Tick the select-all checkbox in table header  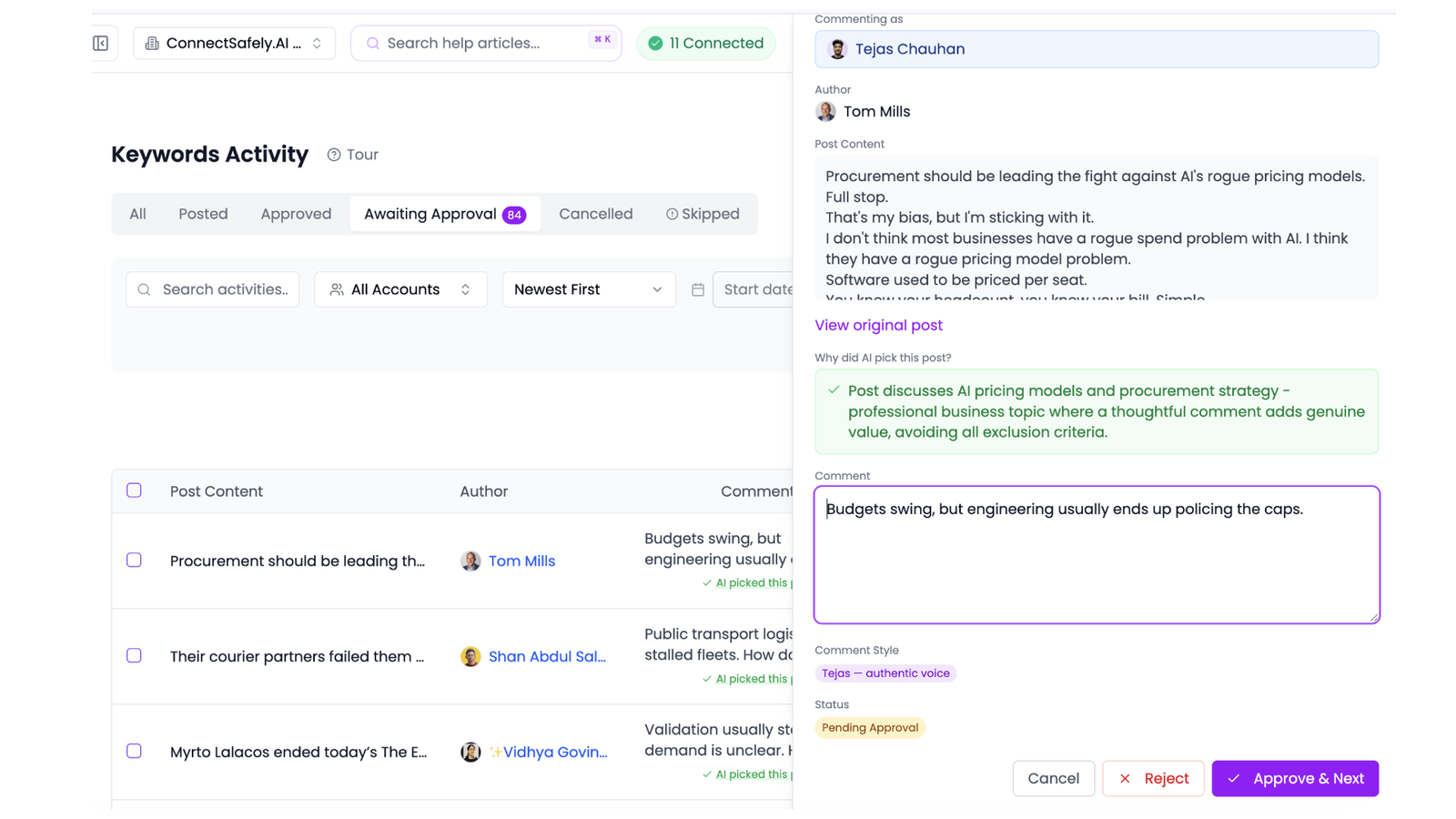(x=134, y=490)
